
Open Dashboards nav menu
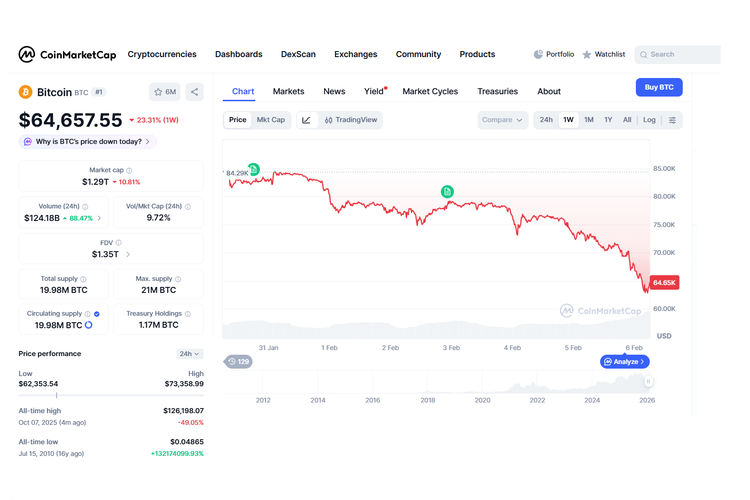pyautogui.click(x=239, y=55)
